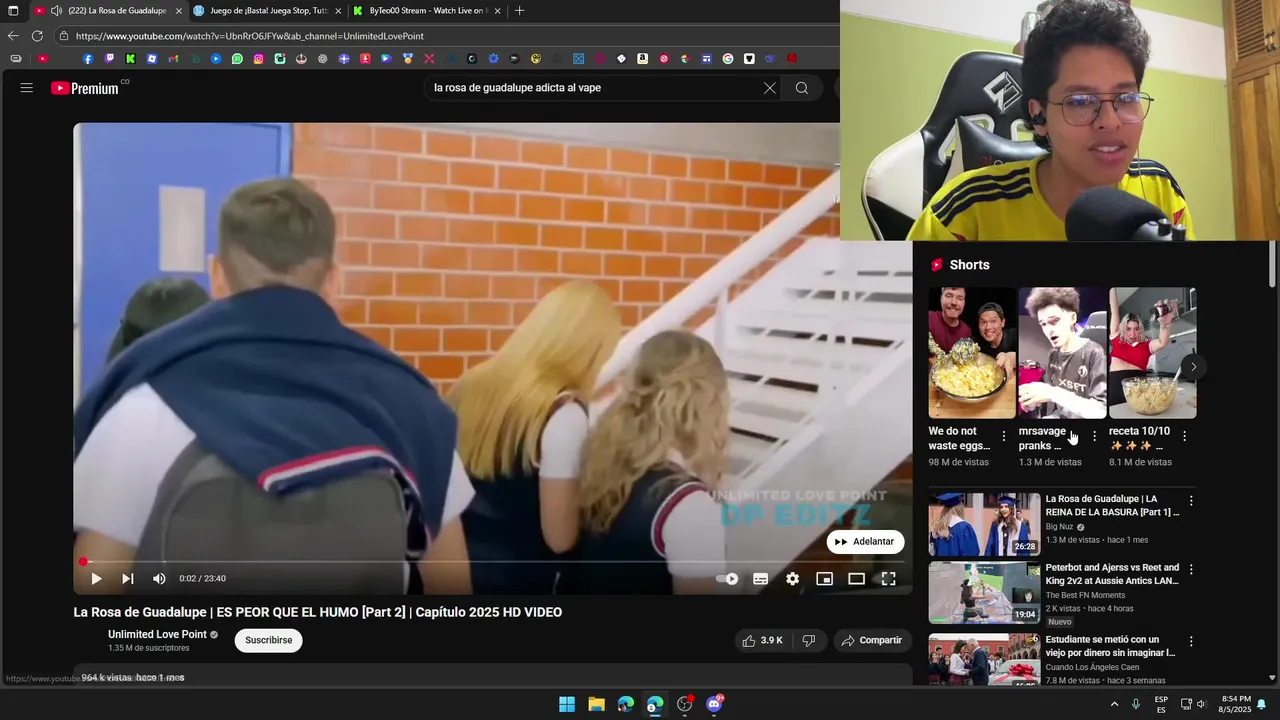This screenshot has width=1280, height=720.
Task: Open the Unlimited Love Point channel link
Action: 157,634
